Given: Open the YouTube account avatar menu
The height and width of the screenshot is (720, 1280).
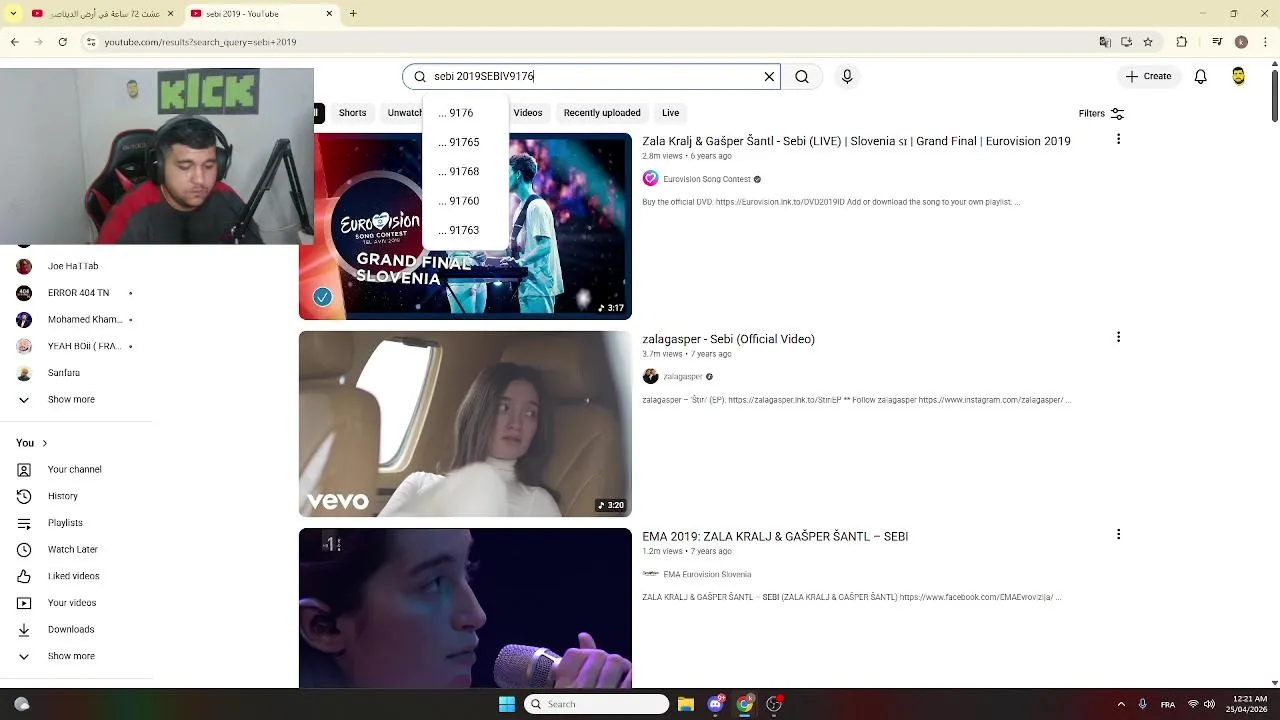Looking at the screenshot, I should 1238,76.
